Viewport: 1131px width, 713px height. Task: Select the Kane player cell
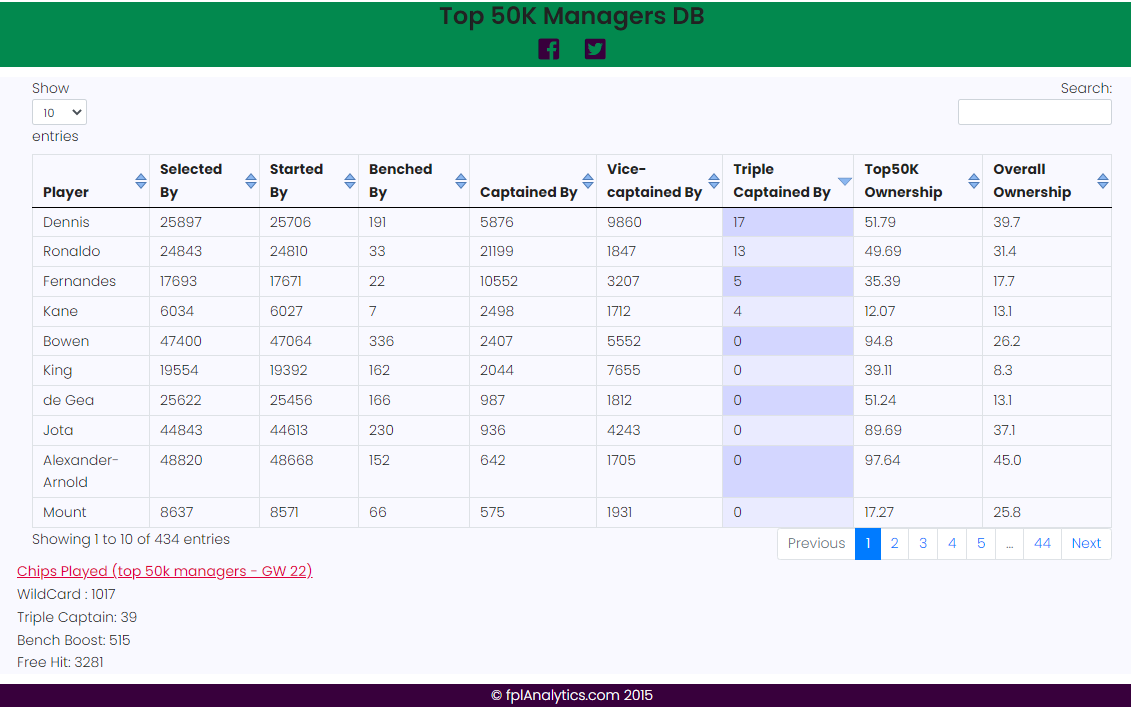(91, 311)
